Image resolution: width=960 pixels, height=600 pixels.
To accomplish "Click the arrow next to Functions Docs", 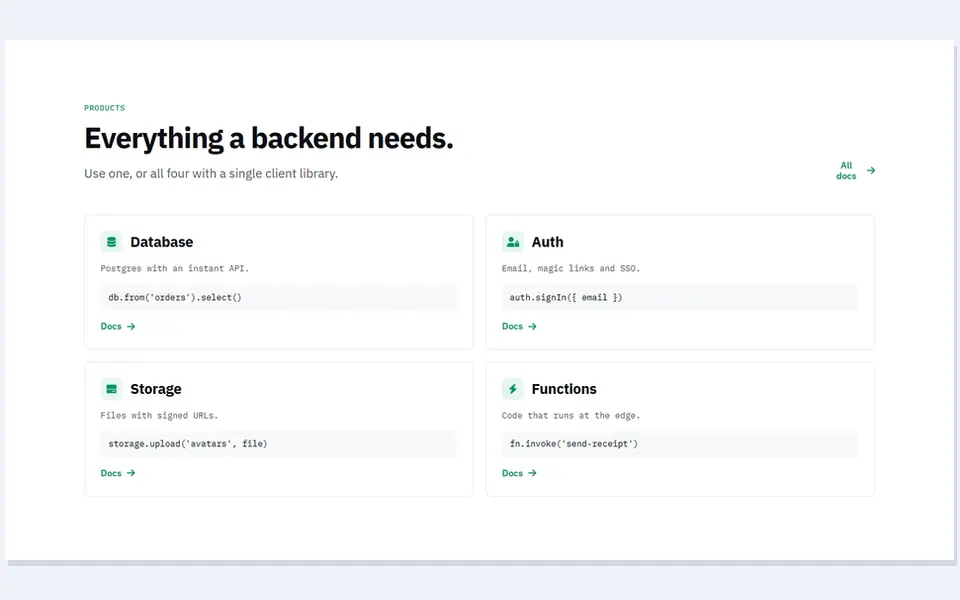I will (x=533, y=473).
